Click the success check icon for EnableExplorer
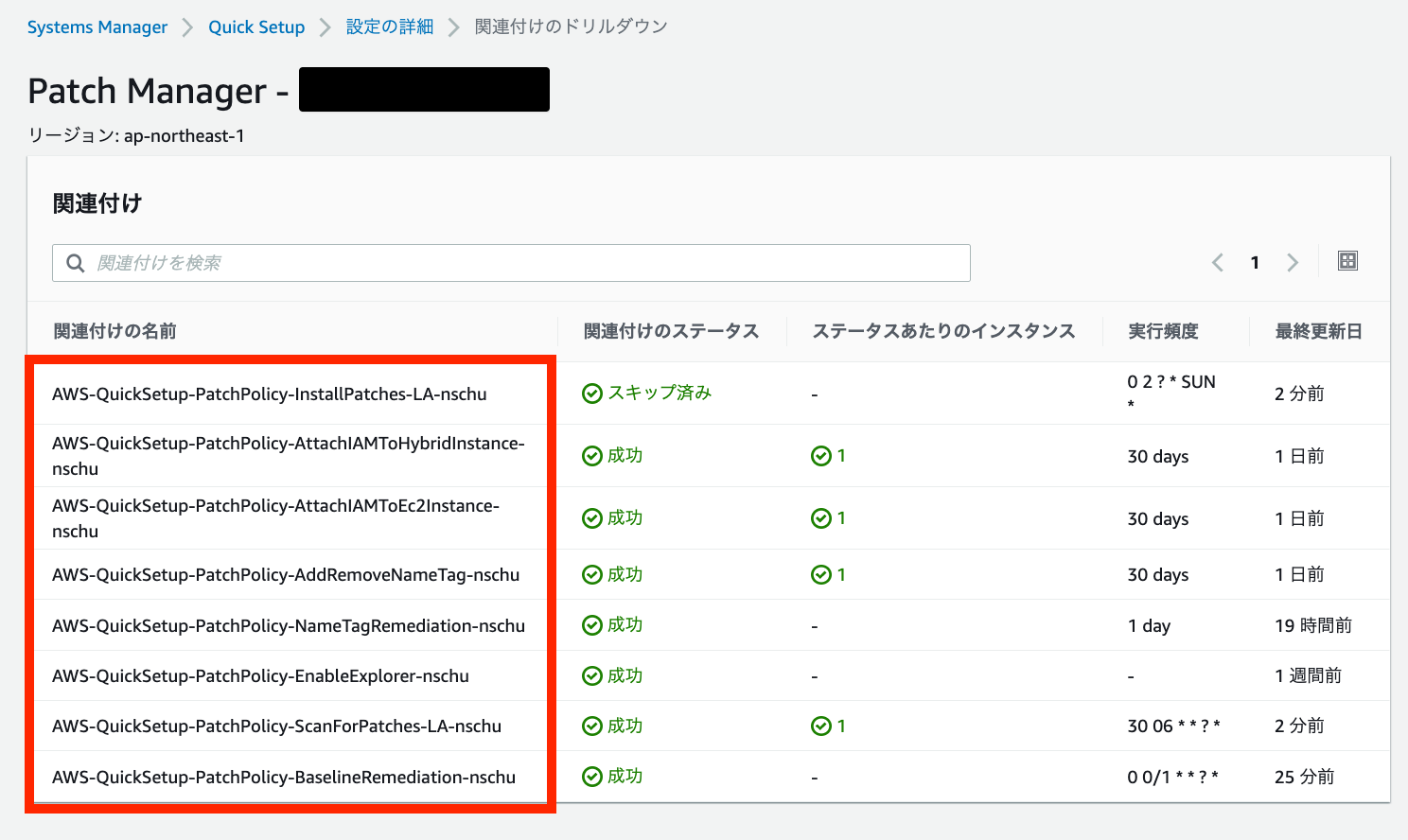The height and width of the screenshot is (840, 1408). pos(591,675)
